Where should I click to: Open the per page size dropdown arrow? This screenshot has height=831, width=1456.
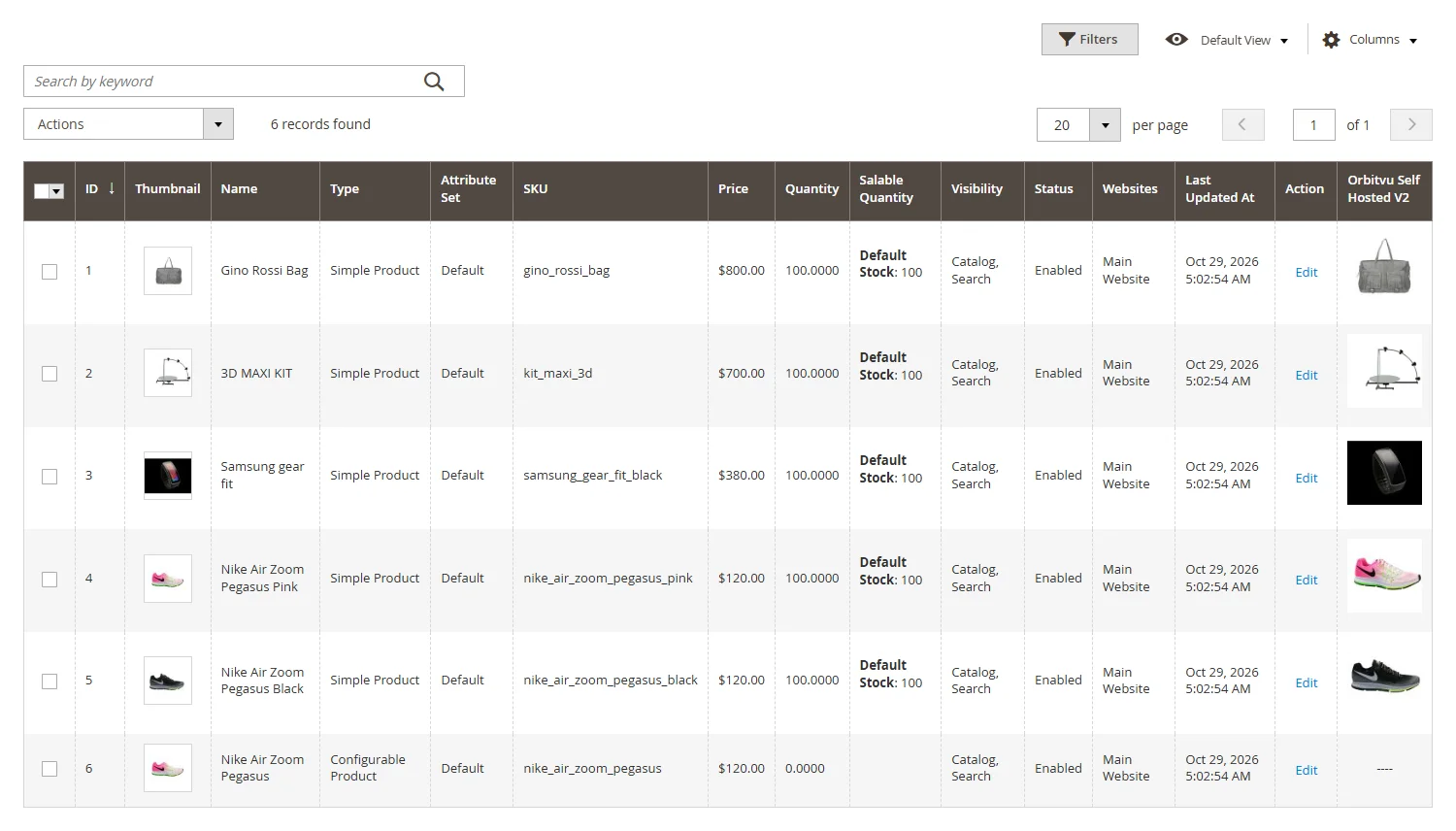1105,125
